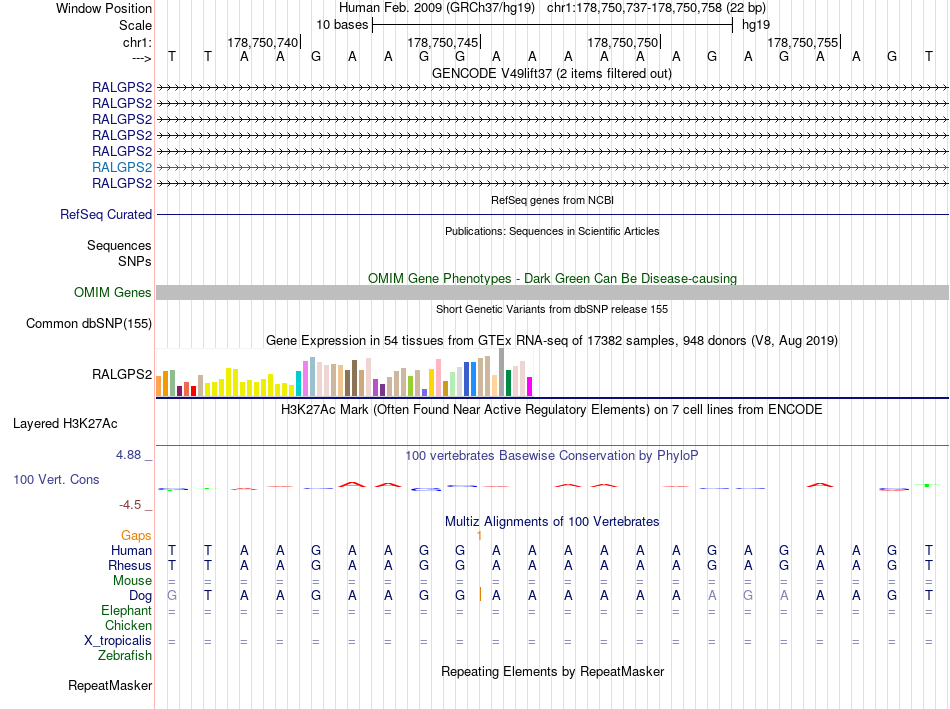Viewport: 950px width, 709px height.
Task: Click the RALGPS2 label beside GTEx bar chart
Action: click(122, 376)
